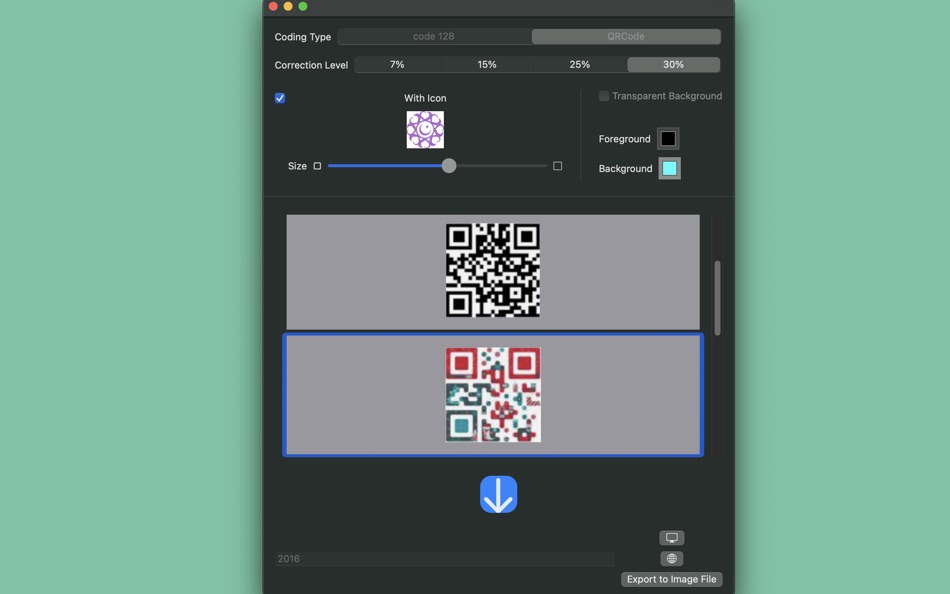This screenshot has height=594, width=950.
Task: Set correction level to 7%
Action: tap(397, 64)
